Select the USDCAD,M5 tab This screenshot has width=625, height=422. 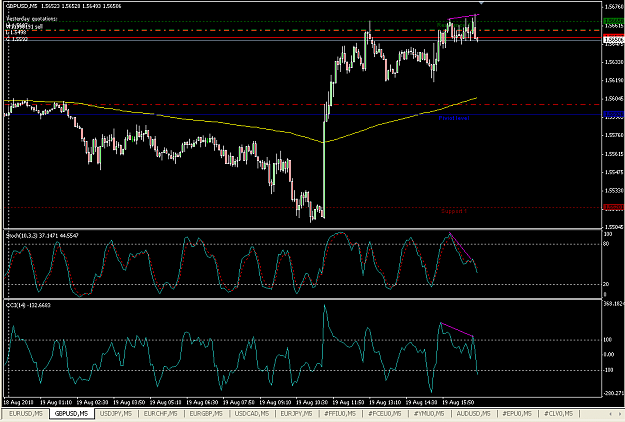pos(252,414)
